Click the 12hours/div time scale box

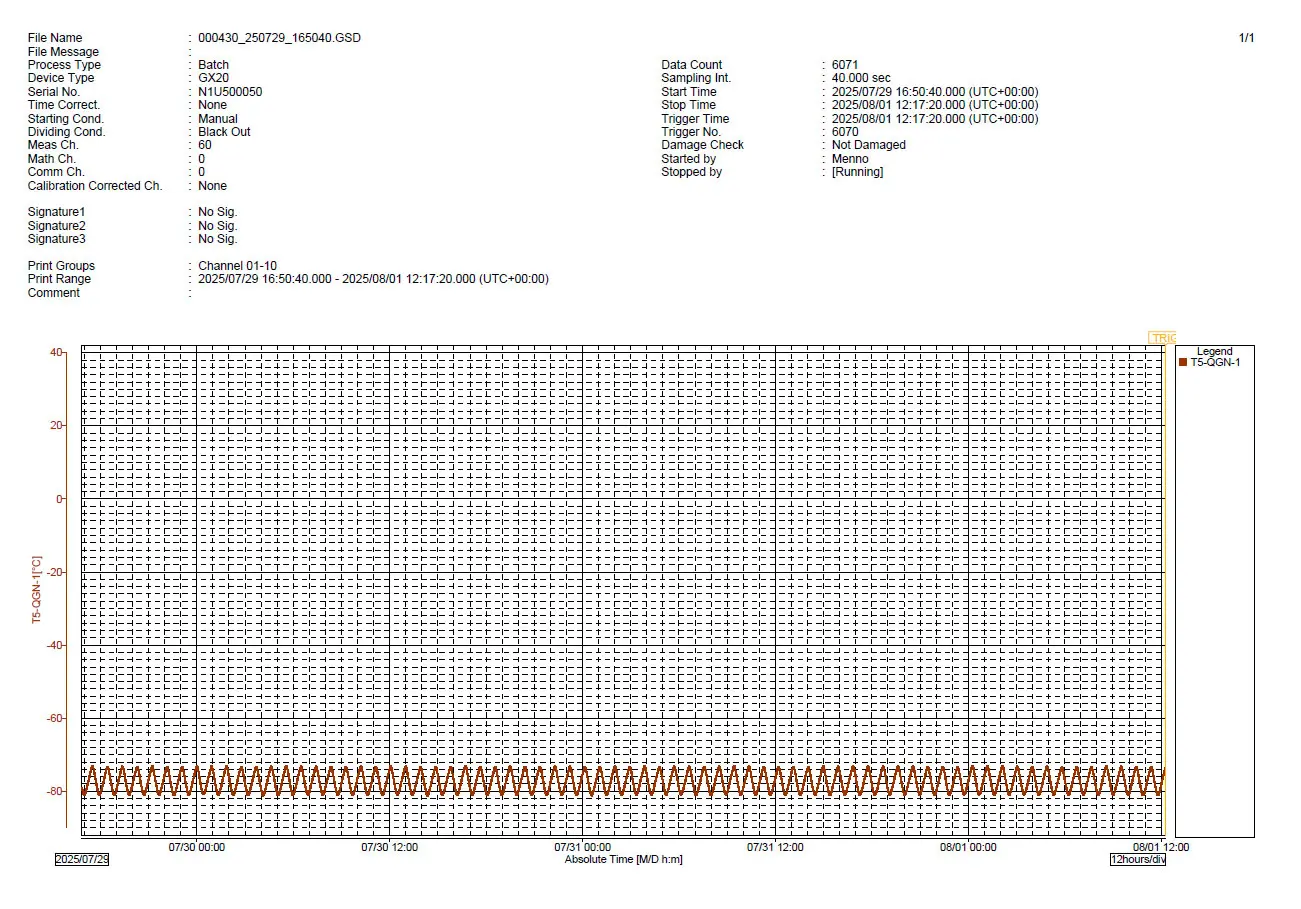pos(1137,859)
